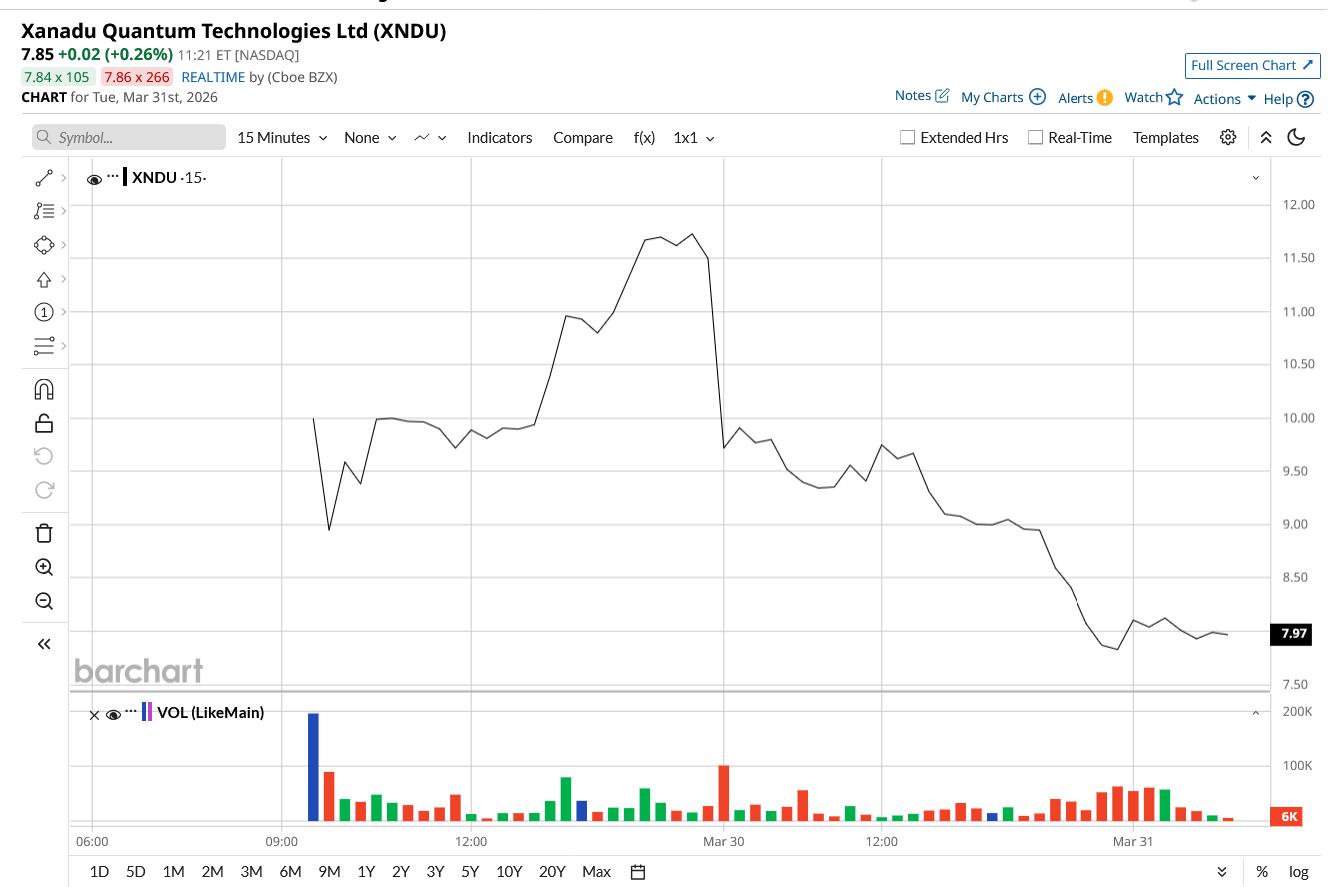Image resolution: width=1328 pixels, height=887 pixels.
Task: Click the undo arrow icon
Action: pyautogui.click(x=44, y=457)
